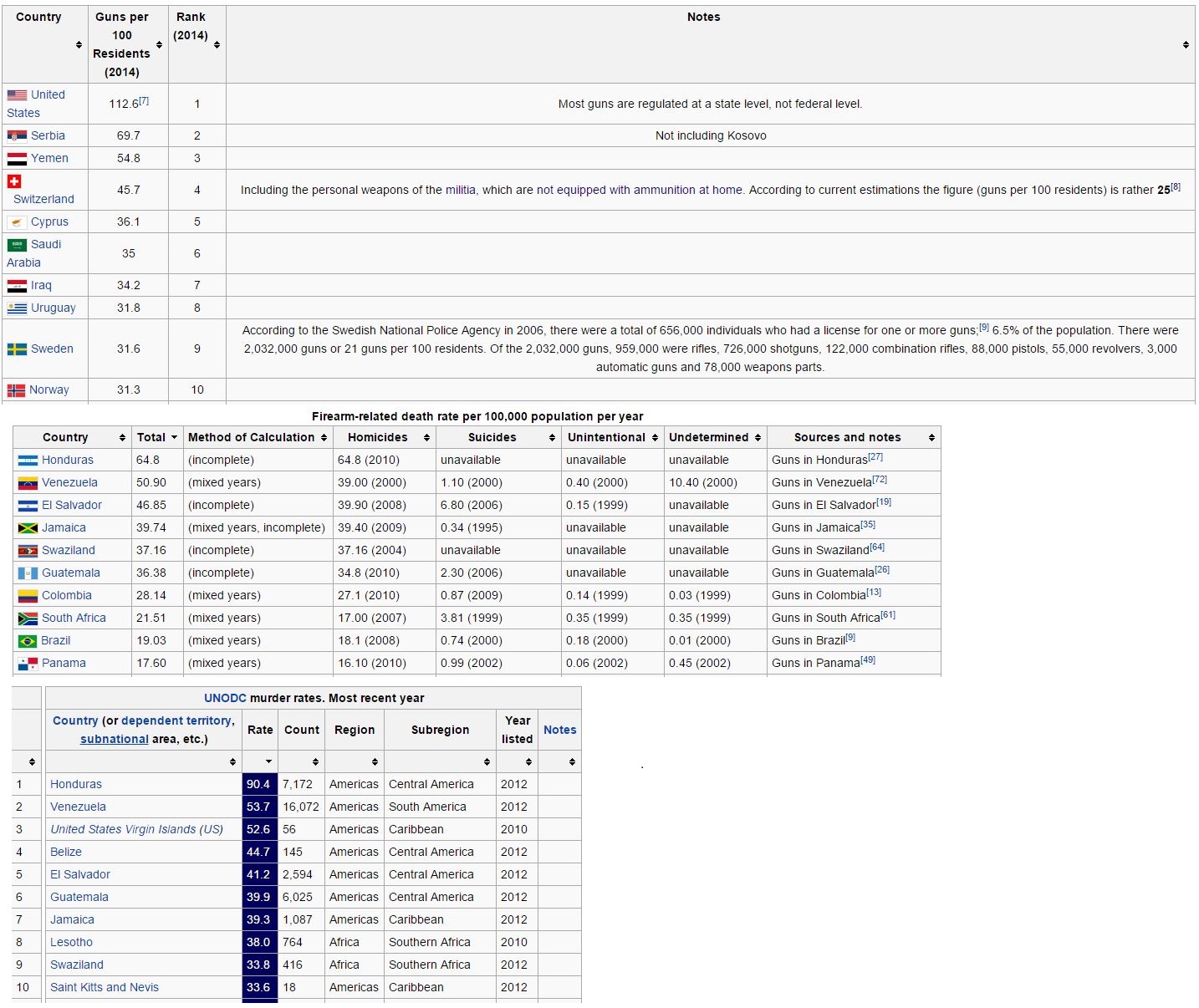
Task: Click the Saudi Arabia flag icon
Action: 17,245
